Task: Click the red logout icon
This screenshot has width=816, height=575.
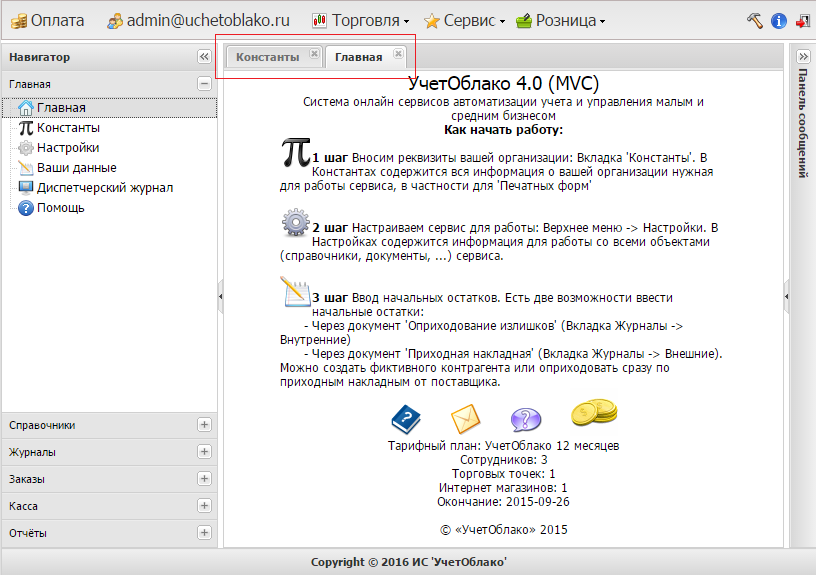Action: coord(802,21)
